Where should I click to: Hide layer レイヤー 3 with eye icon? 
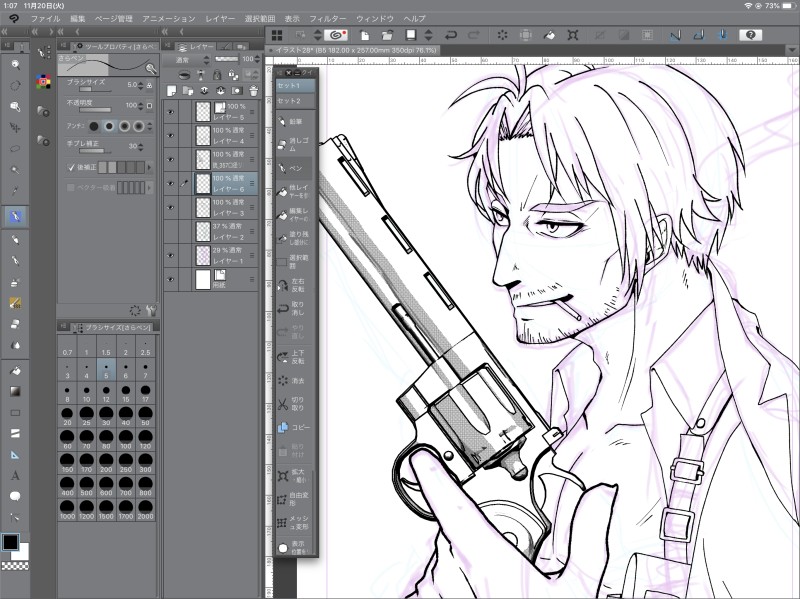(x=171, y=207)
